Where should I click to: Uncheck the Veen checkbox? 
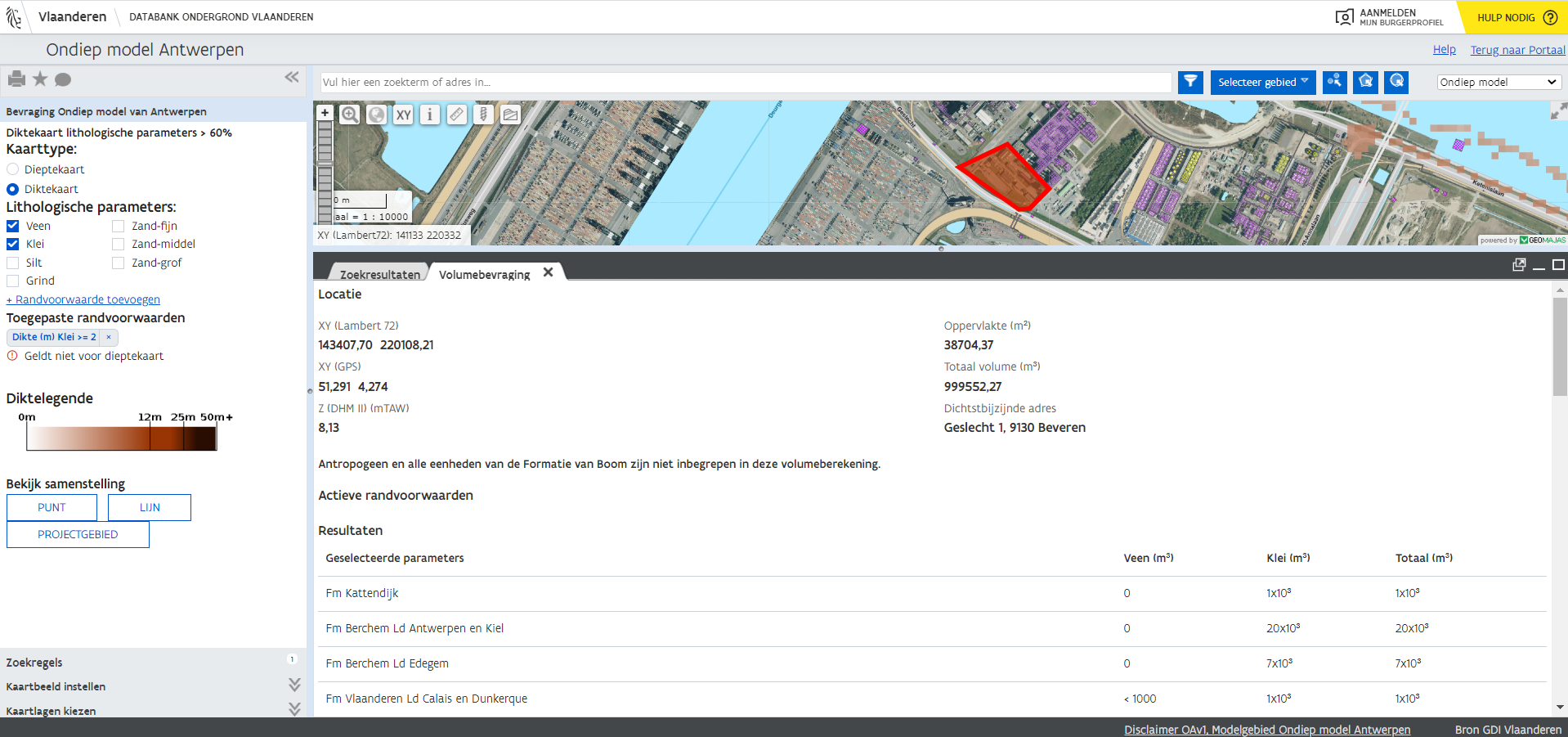coord(13,226)
